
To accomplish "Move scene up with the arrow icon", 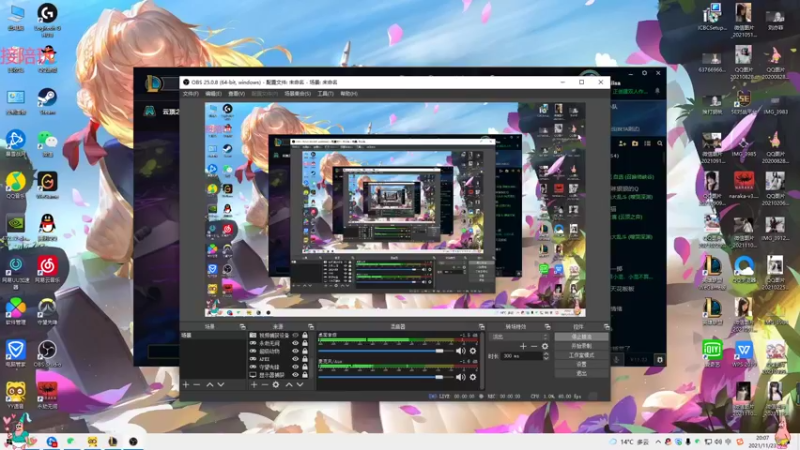I will click(x=210, y=384).
